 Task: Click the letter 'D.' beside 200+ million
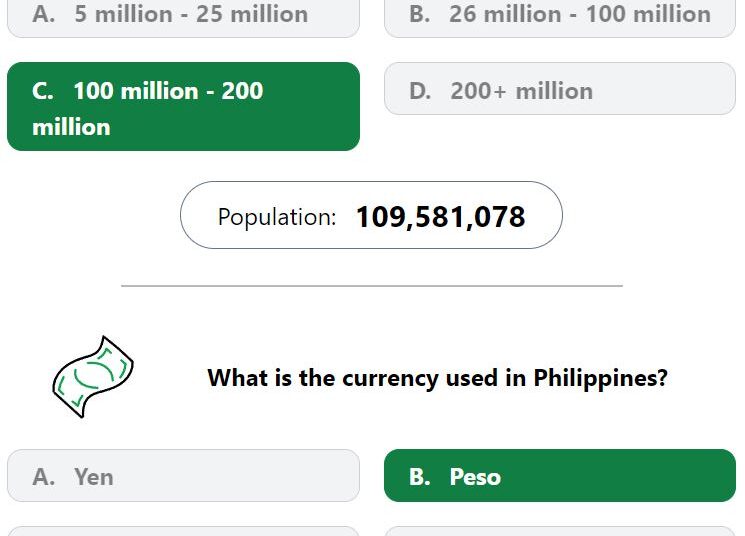[x=420, y=91]
